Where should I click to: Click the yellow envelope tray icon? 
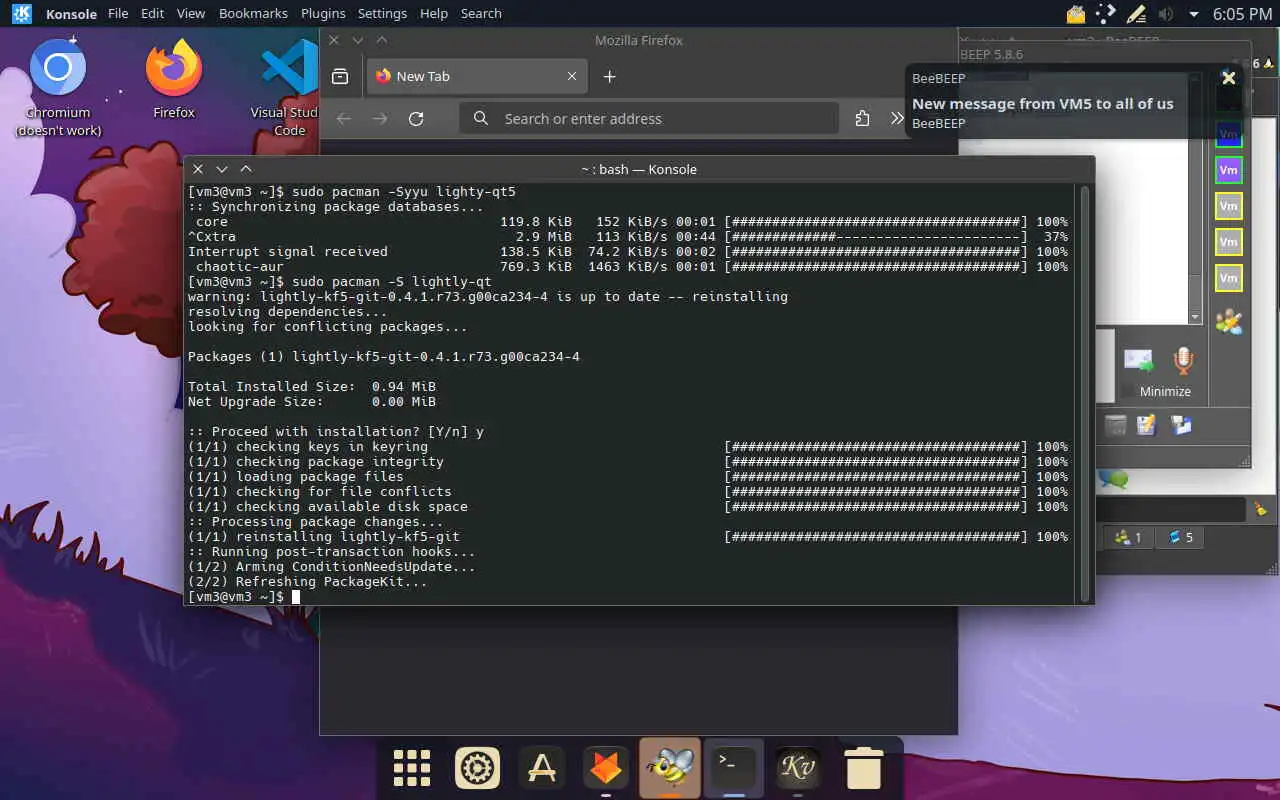pyautogui.click(x=1076, y=14)
